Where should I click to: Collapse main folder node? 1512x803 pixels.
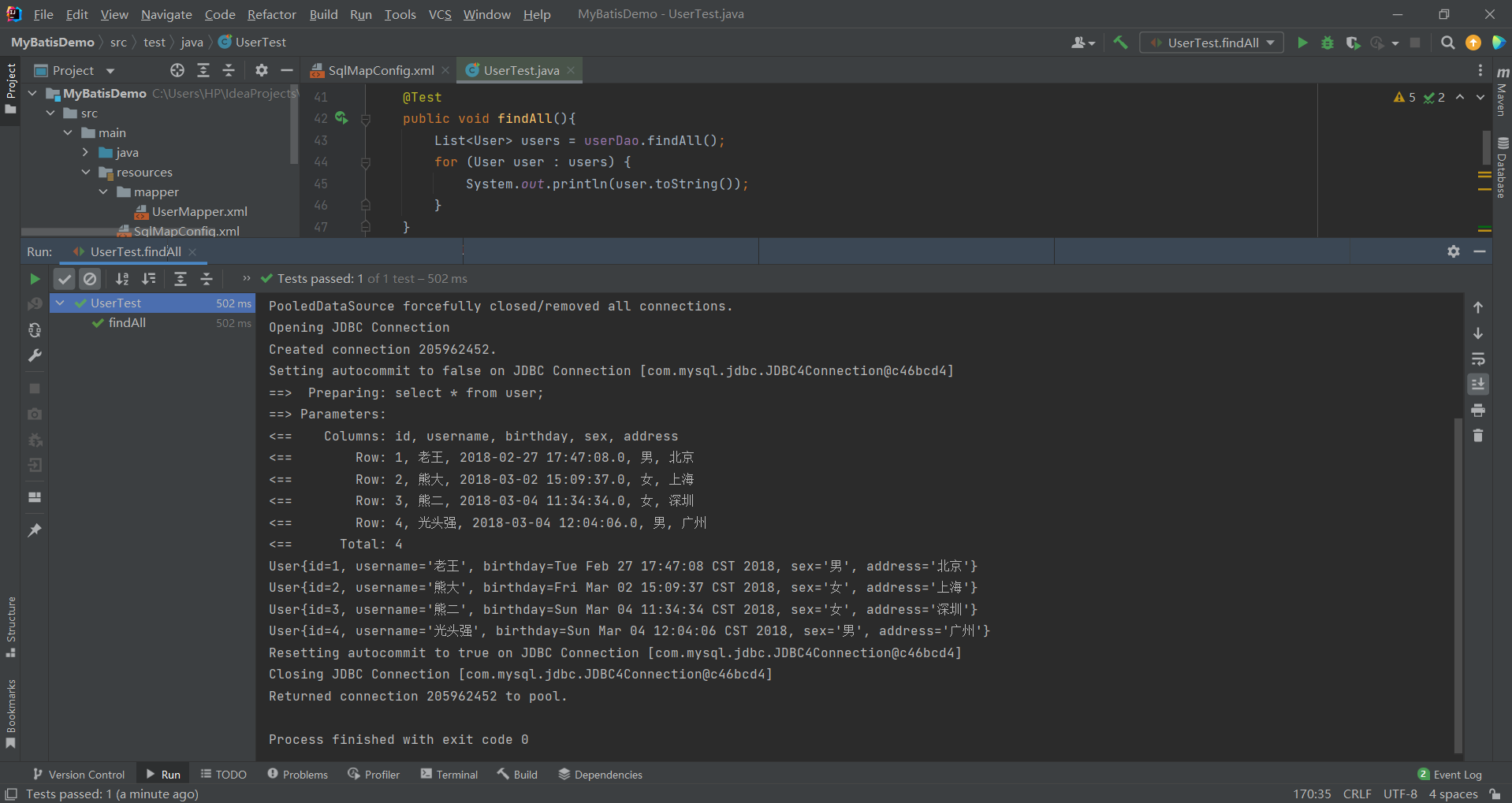68,132
